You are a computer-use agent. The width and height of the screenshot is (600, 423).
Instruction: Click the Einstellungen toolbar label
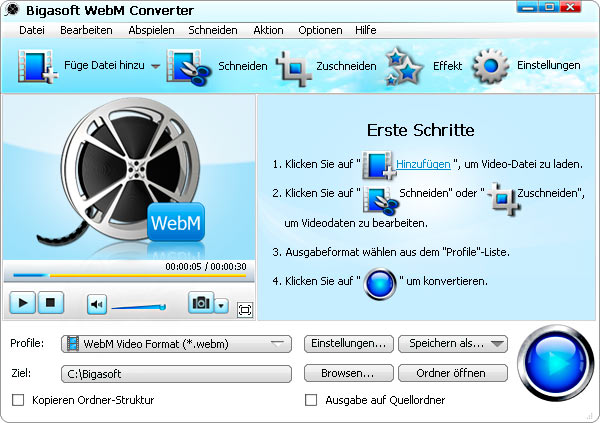click(549, 65)
